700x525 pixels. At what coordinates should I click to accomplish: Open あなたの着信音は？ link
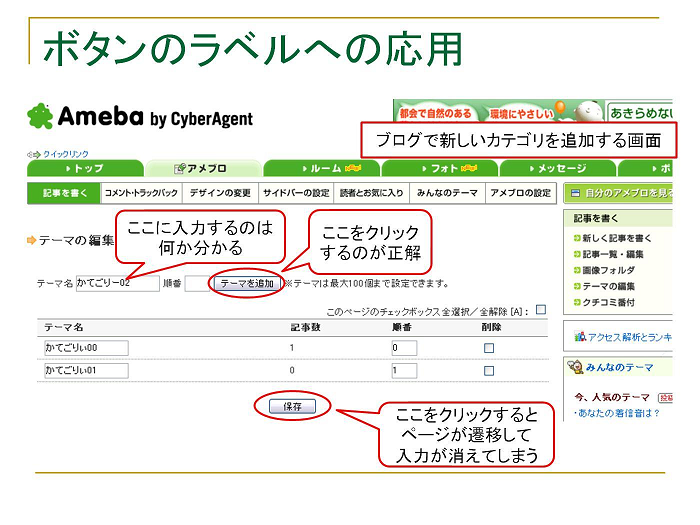(x=619, y=413)
